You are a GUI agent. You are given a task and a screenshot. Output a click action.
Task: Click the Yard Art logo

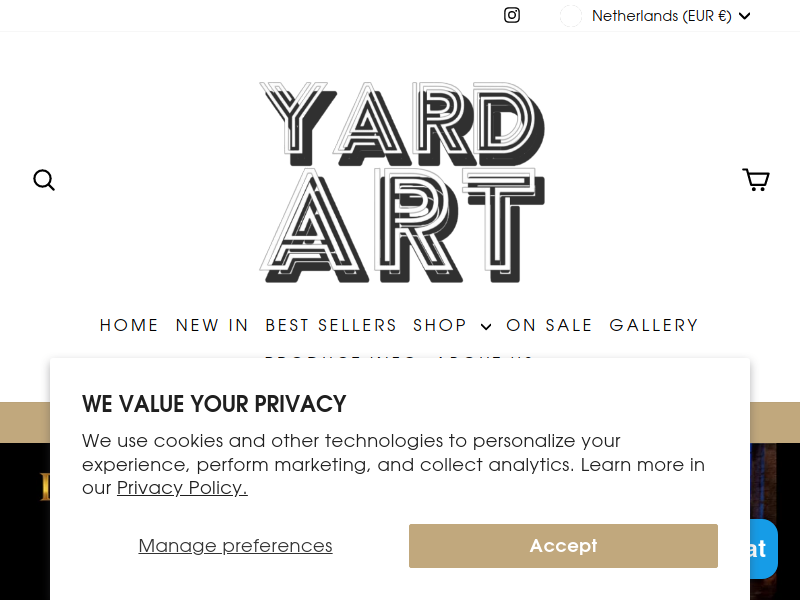click(402, 182)
